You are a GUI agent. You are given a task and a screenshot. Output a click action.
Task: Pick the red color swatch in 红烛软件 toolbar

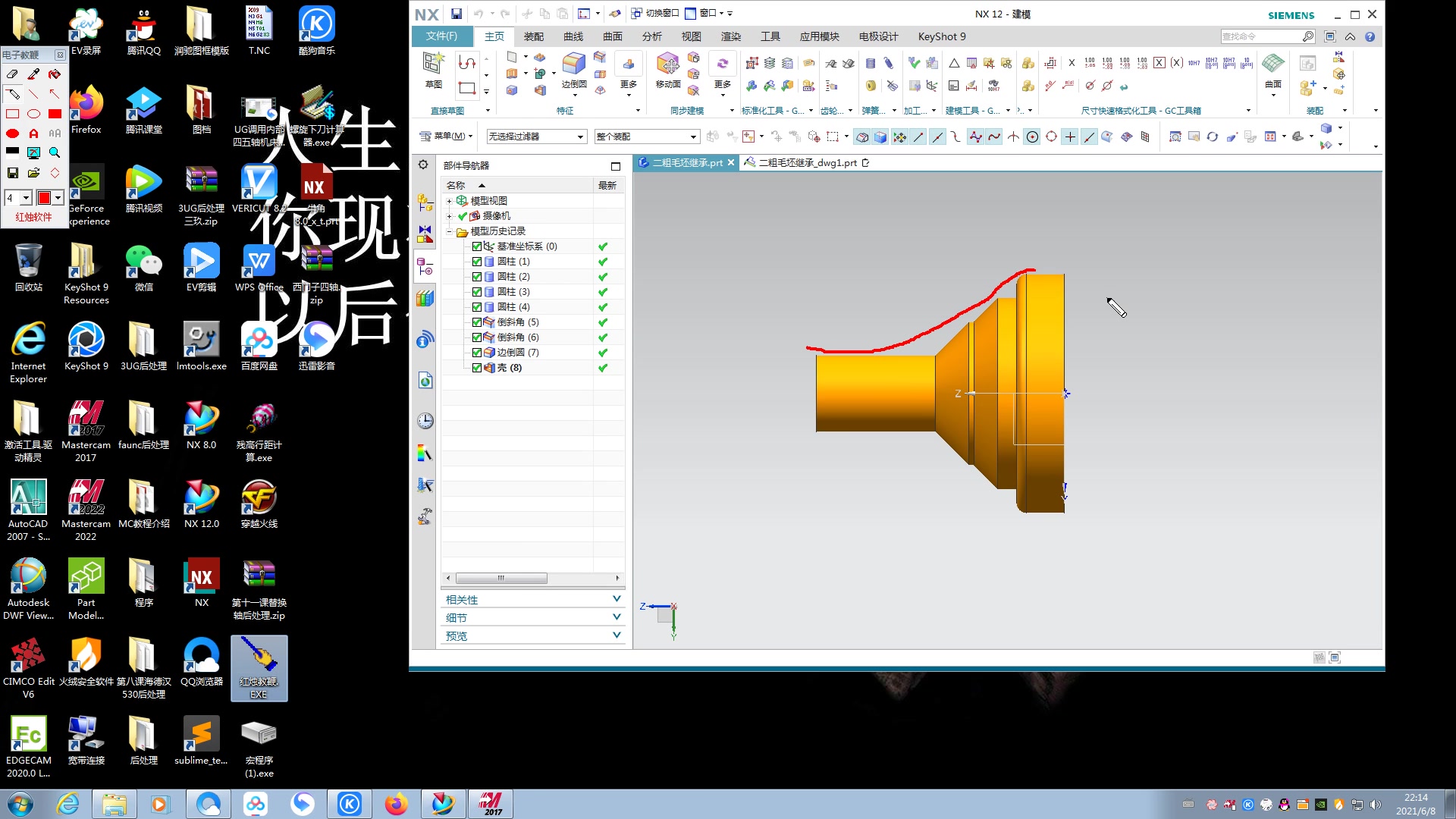pos(44,198)
